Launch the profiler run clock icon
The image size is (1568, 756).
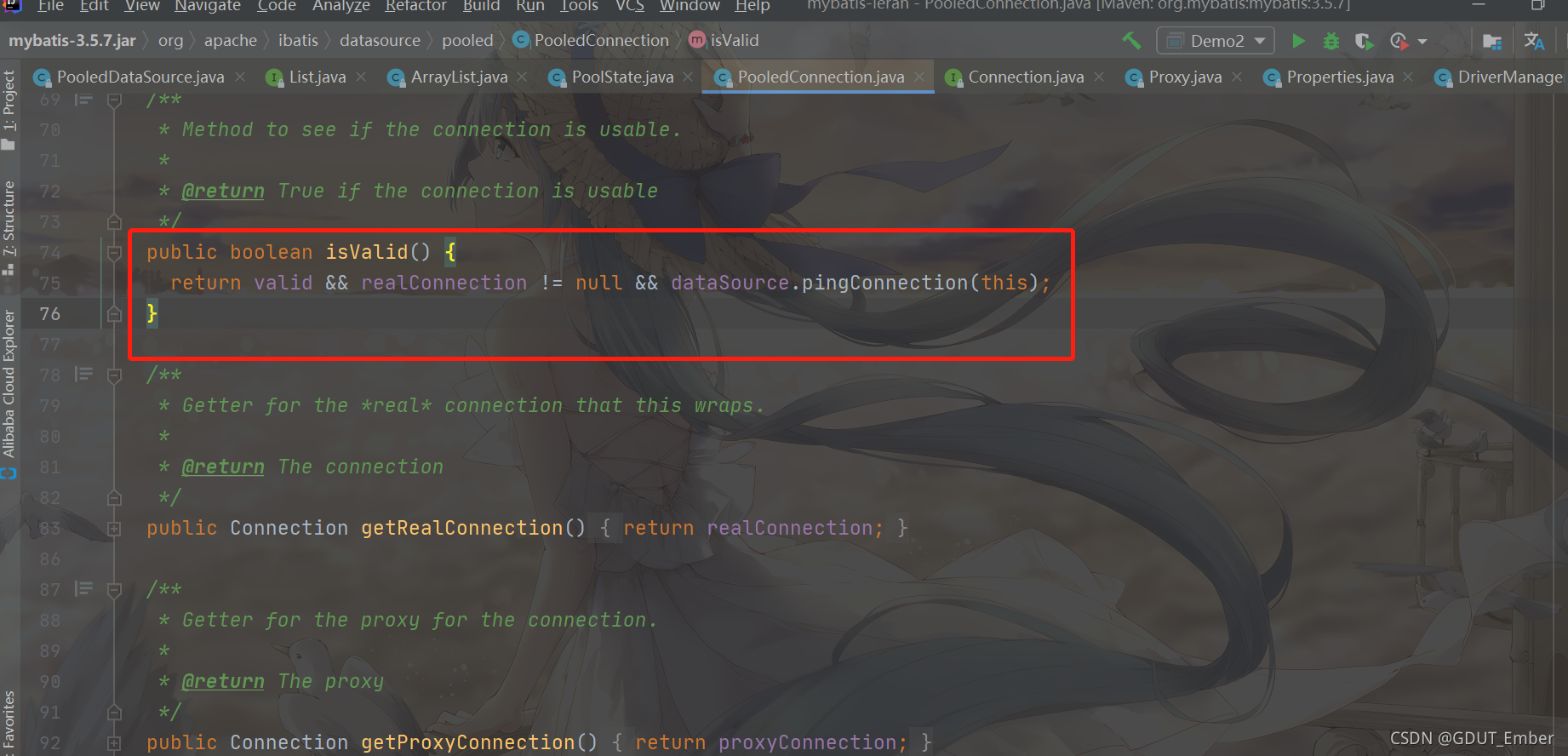pyautogui.click(x=1399, y=41)
